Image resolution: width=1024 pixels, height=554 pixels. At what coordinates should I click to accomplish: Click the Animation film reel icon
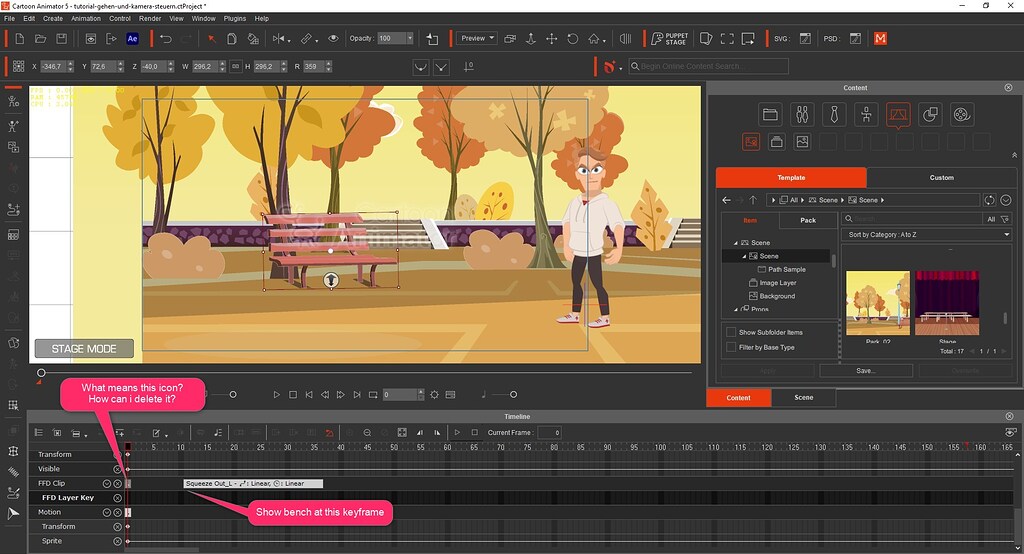click(x=961, y=114)
